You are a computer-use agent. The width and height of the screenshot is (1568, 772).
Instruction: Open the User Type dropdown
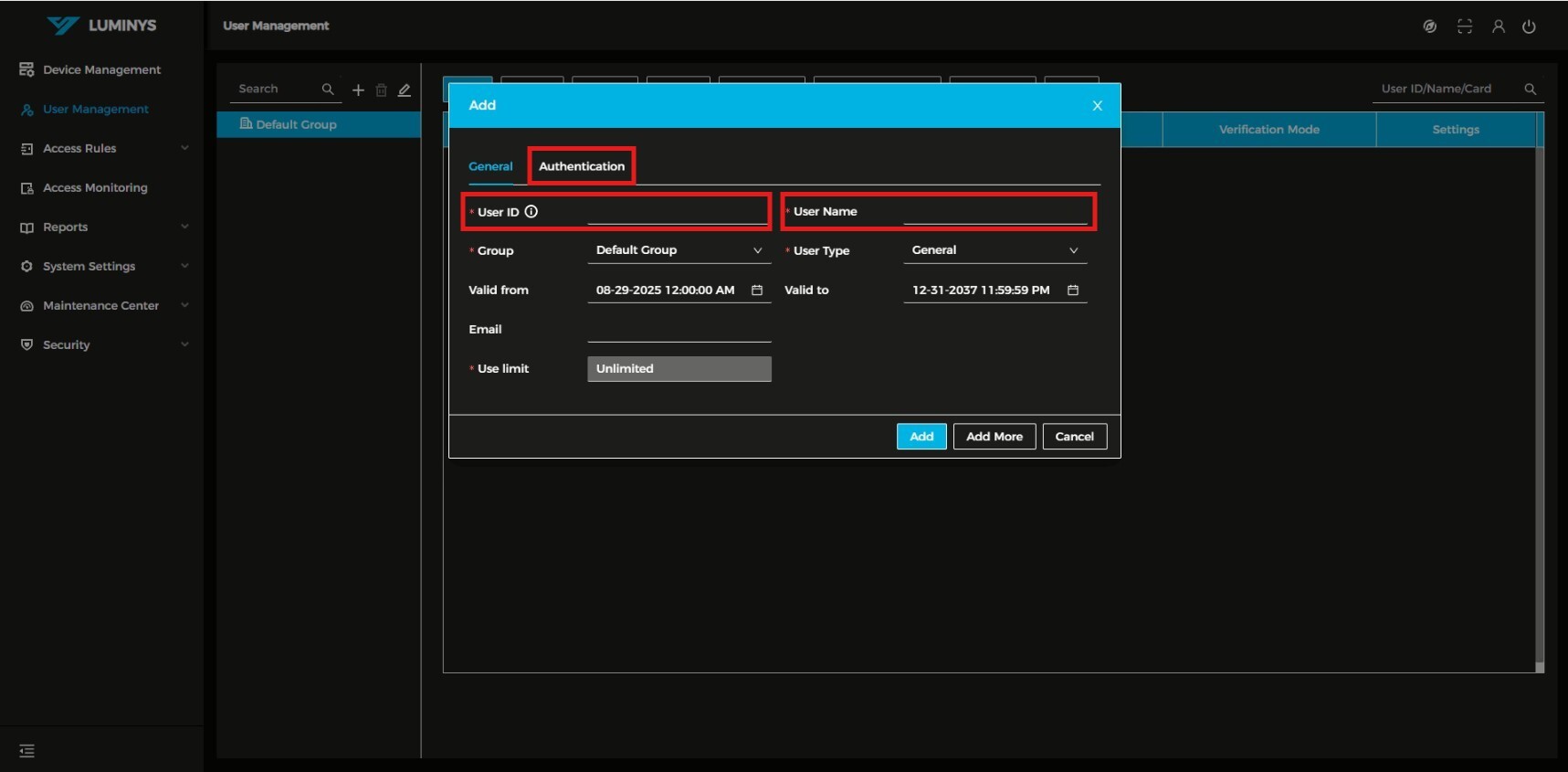(x=994, y=250)
